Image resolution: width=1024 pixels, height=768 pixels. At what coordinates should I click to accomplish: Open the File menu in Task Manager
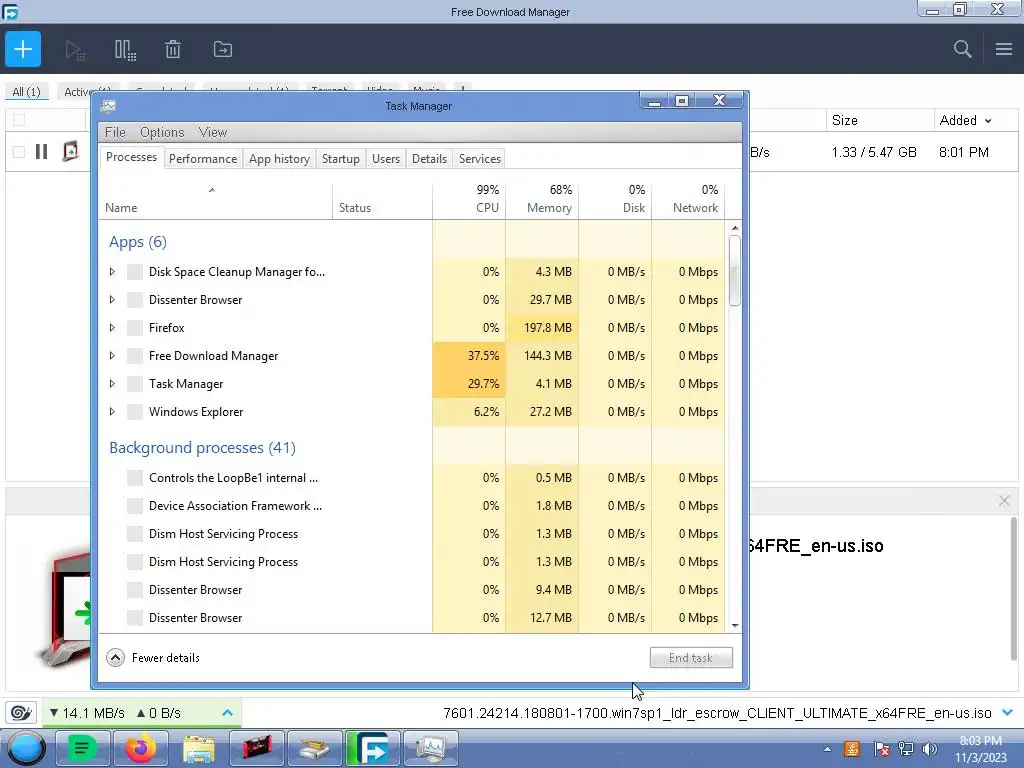(x=115, y=133)
